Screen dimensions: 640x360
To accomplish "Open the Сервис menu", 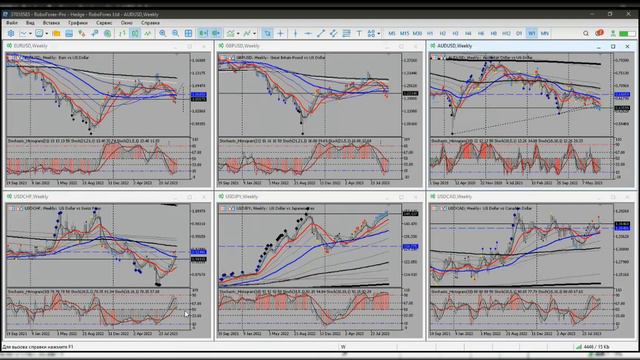I will 104,23.
